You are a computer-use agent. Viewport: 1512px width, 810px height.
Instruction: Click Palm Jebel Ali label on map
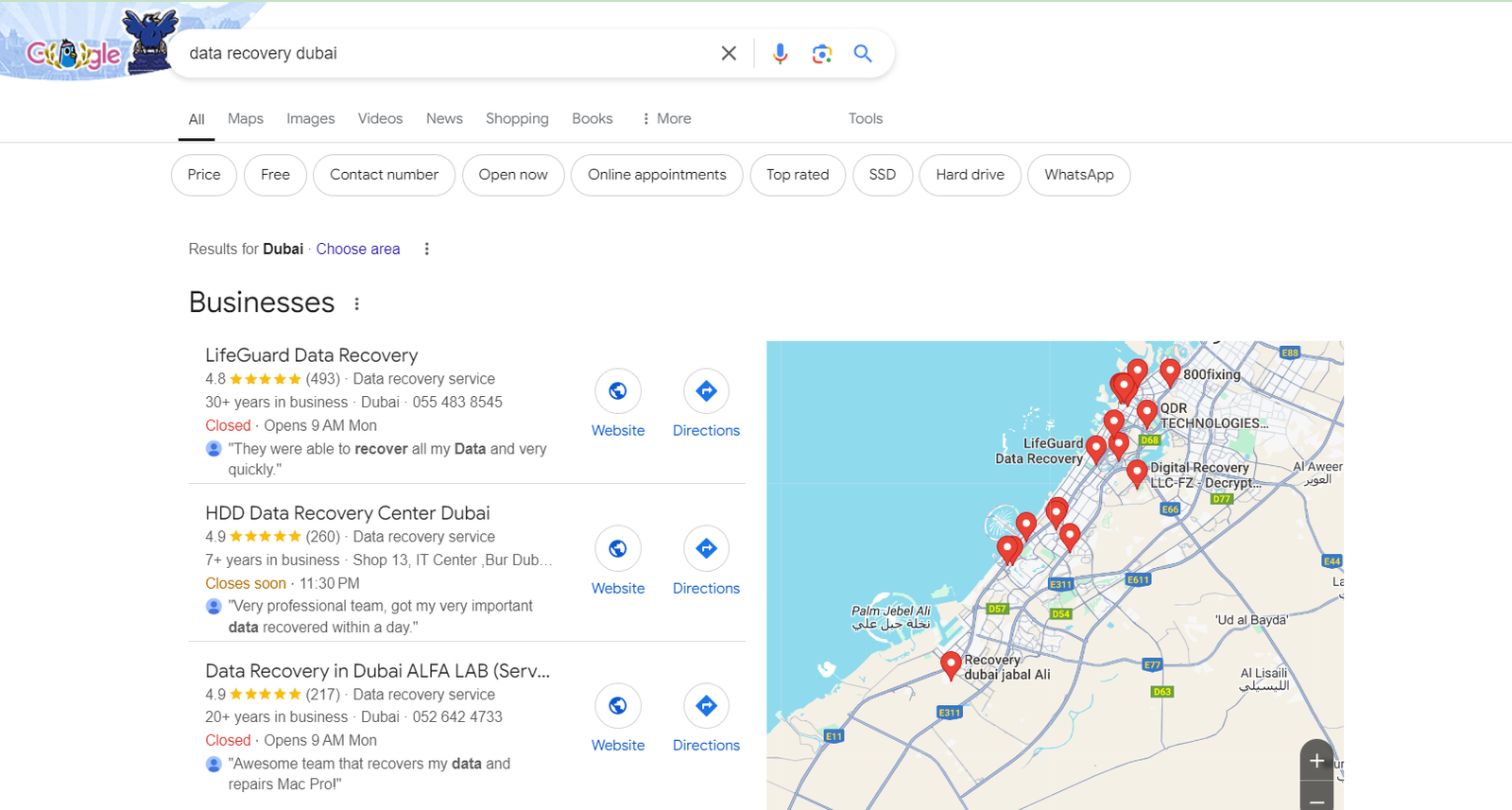pyautogui.click(x=891, y=617)
